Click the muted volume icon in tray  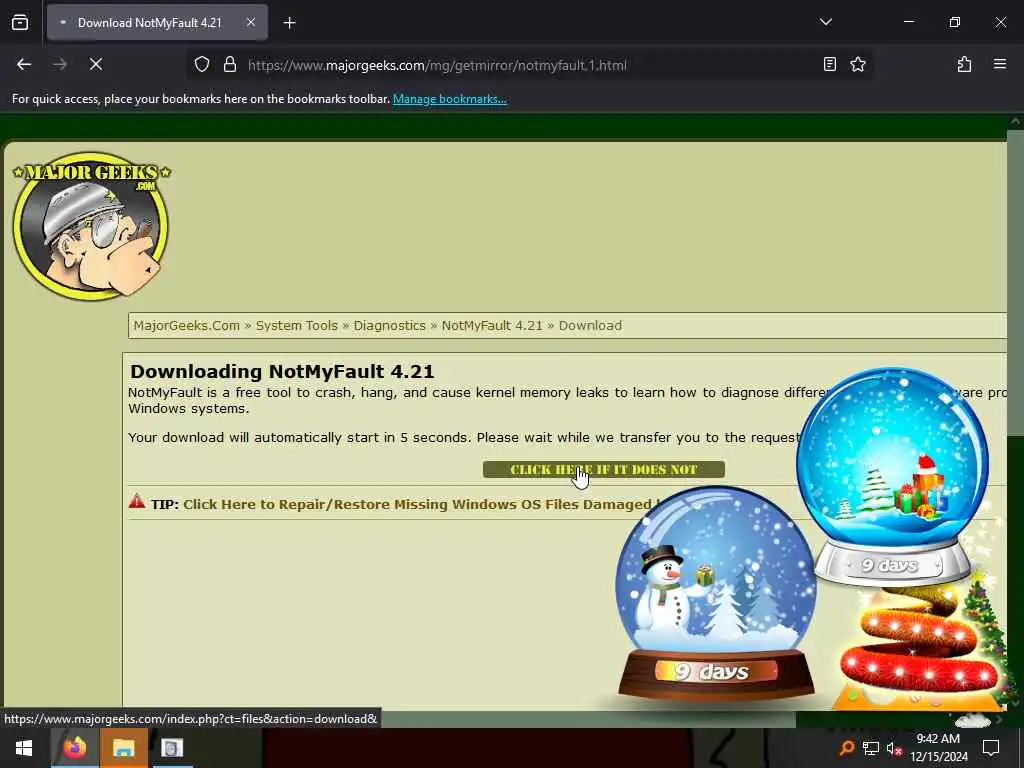tap(894, 748)
